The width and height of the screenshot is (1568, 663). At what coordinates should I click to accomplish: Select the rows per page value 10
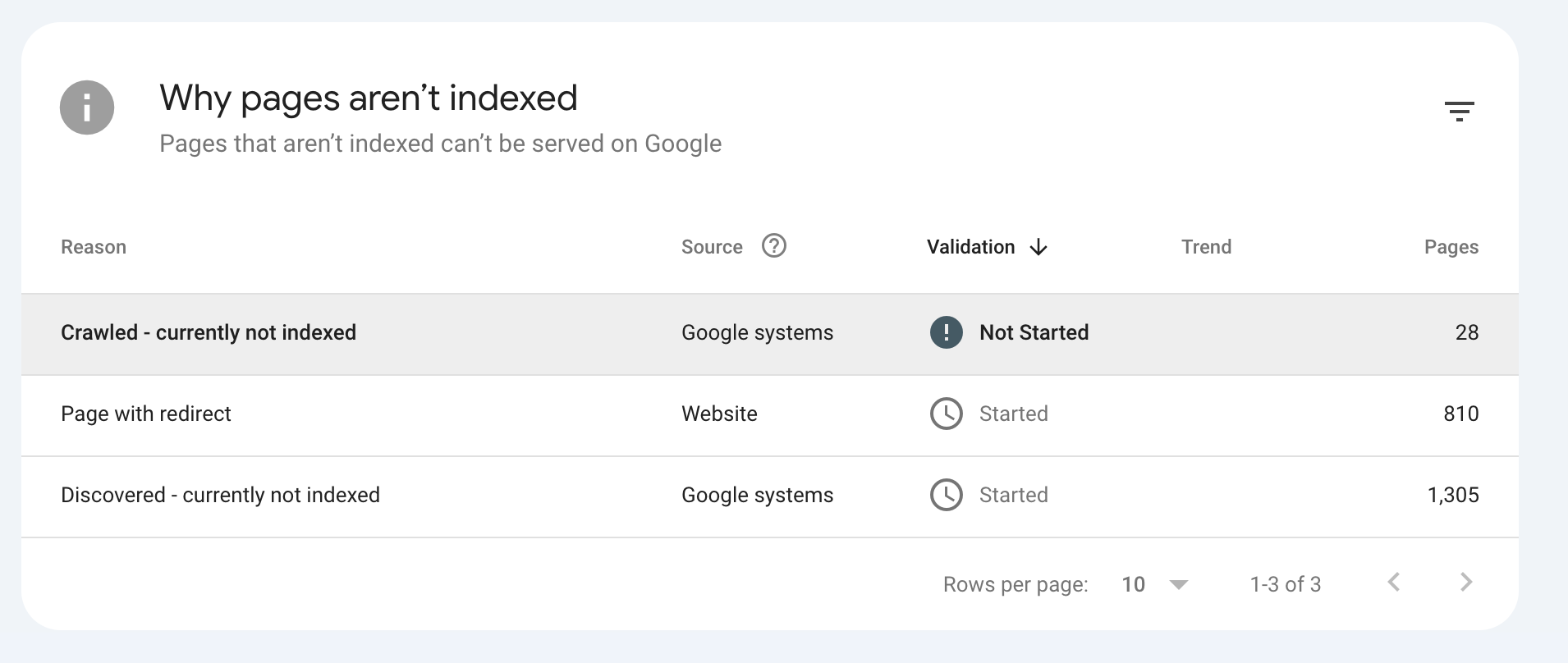(x=1133, y=584)
